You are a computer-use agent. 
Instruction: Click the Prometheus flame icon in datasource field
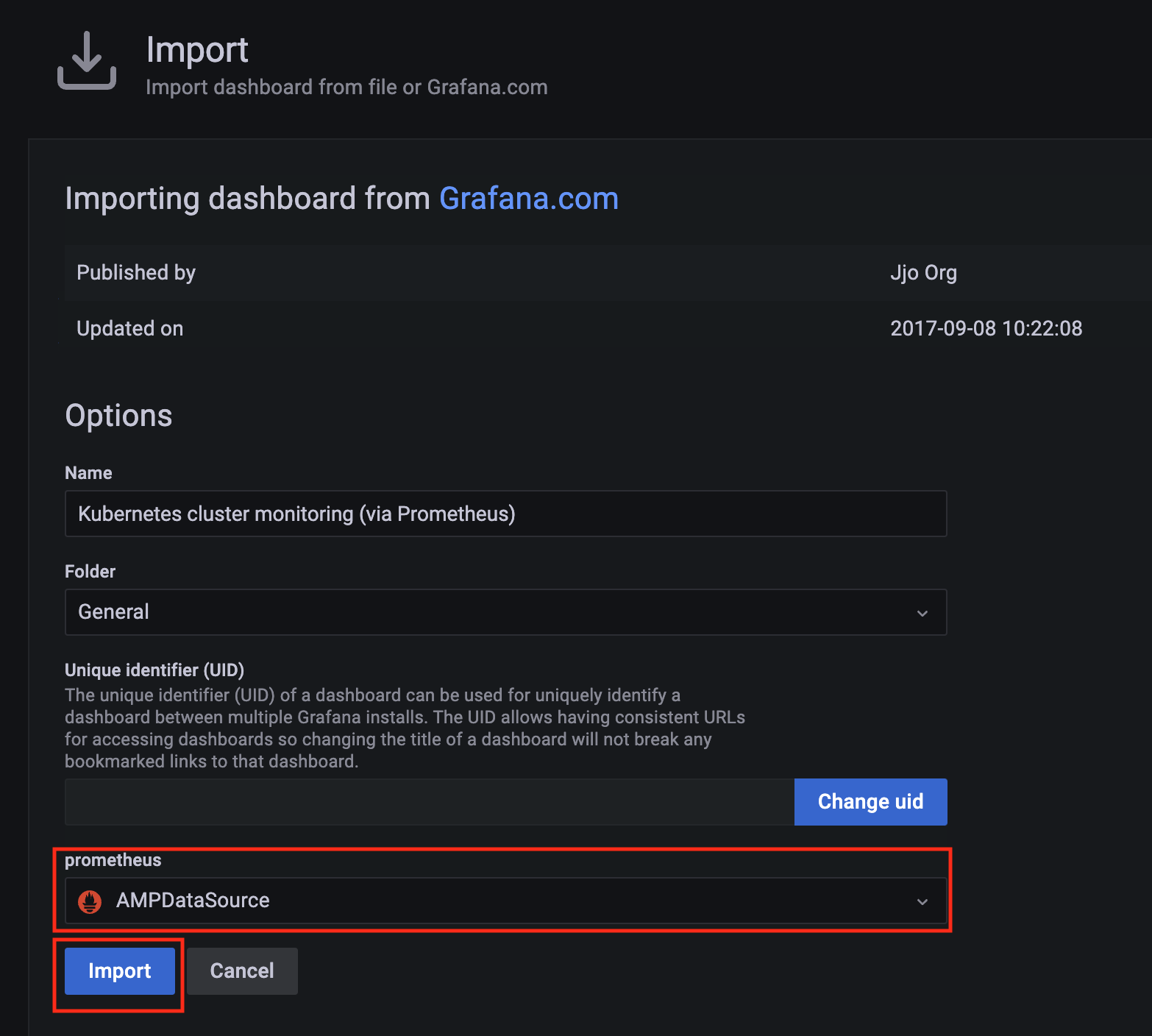click(x=90, y=901)
